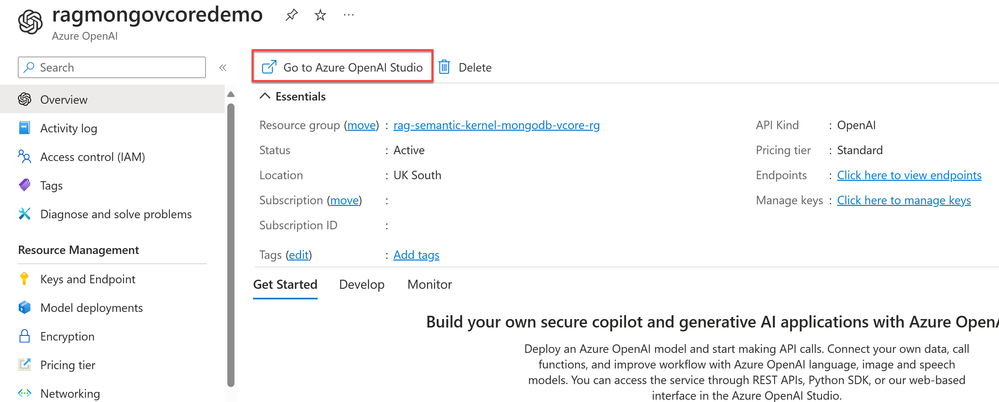
Task: Click the Keys and Endpoint key icon
Action: 25,279
